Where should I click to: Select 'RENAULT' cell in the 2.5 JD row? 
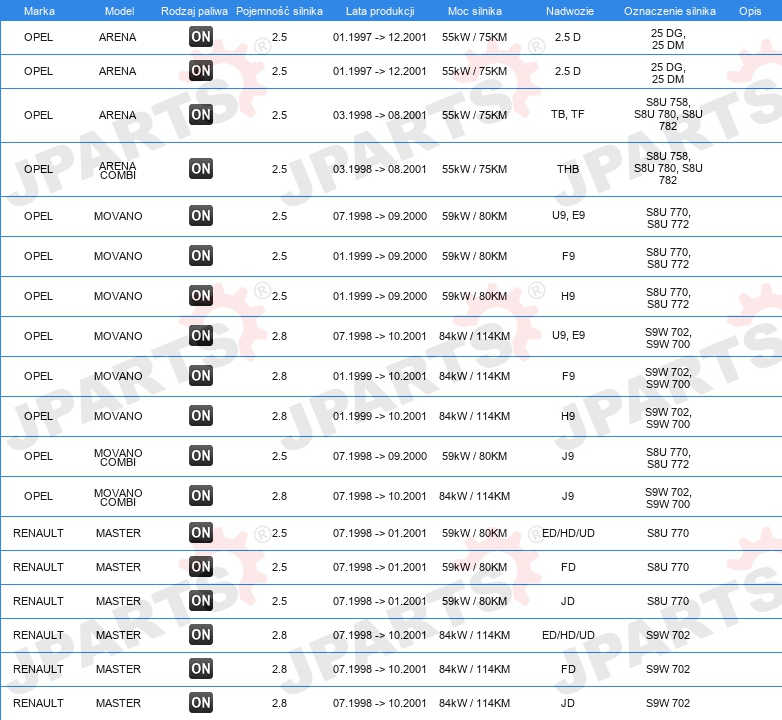[x=38, y=601]
